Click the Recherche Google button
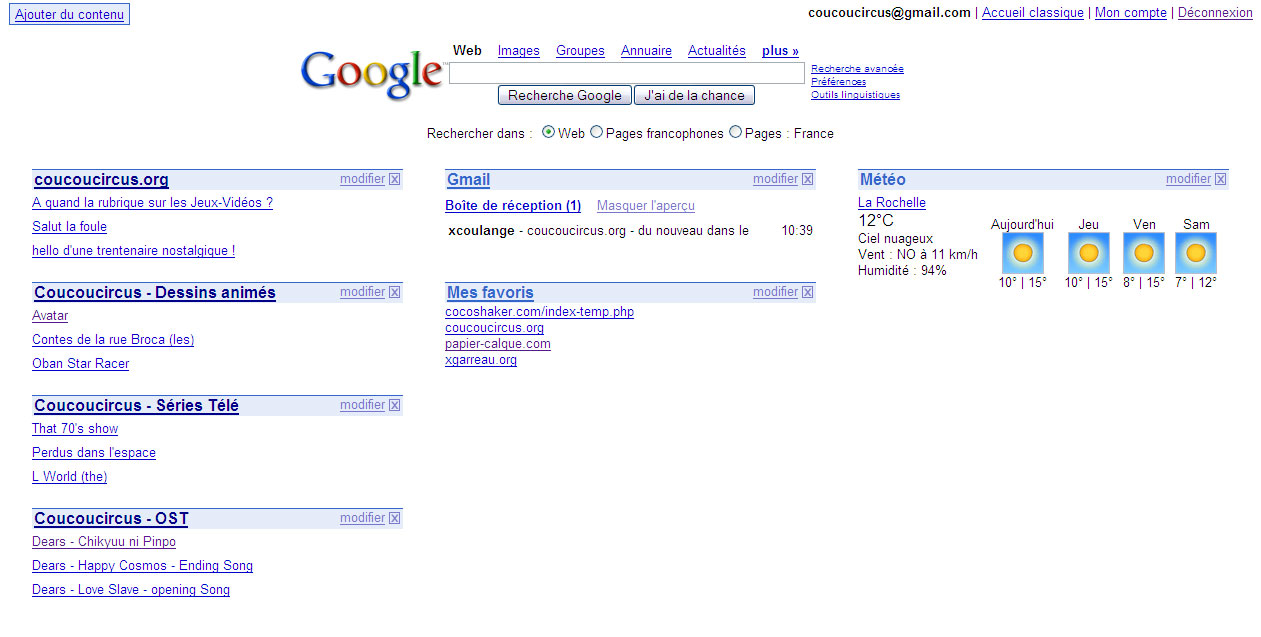 pyautogui.click(x=565, y=96)
